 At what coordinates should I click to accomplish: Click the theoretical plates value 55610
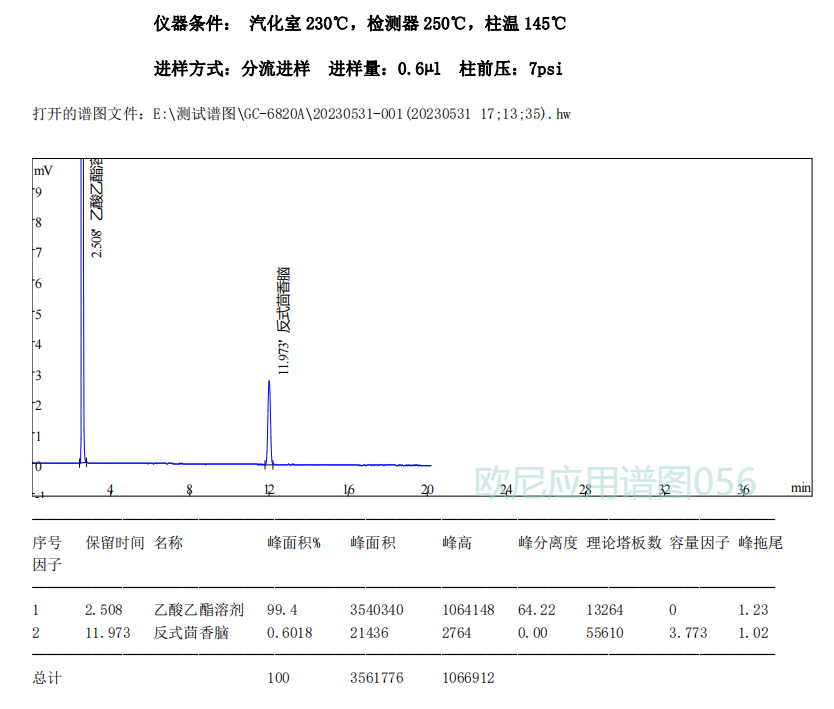(x=606, y=632)
